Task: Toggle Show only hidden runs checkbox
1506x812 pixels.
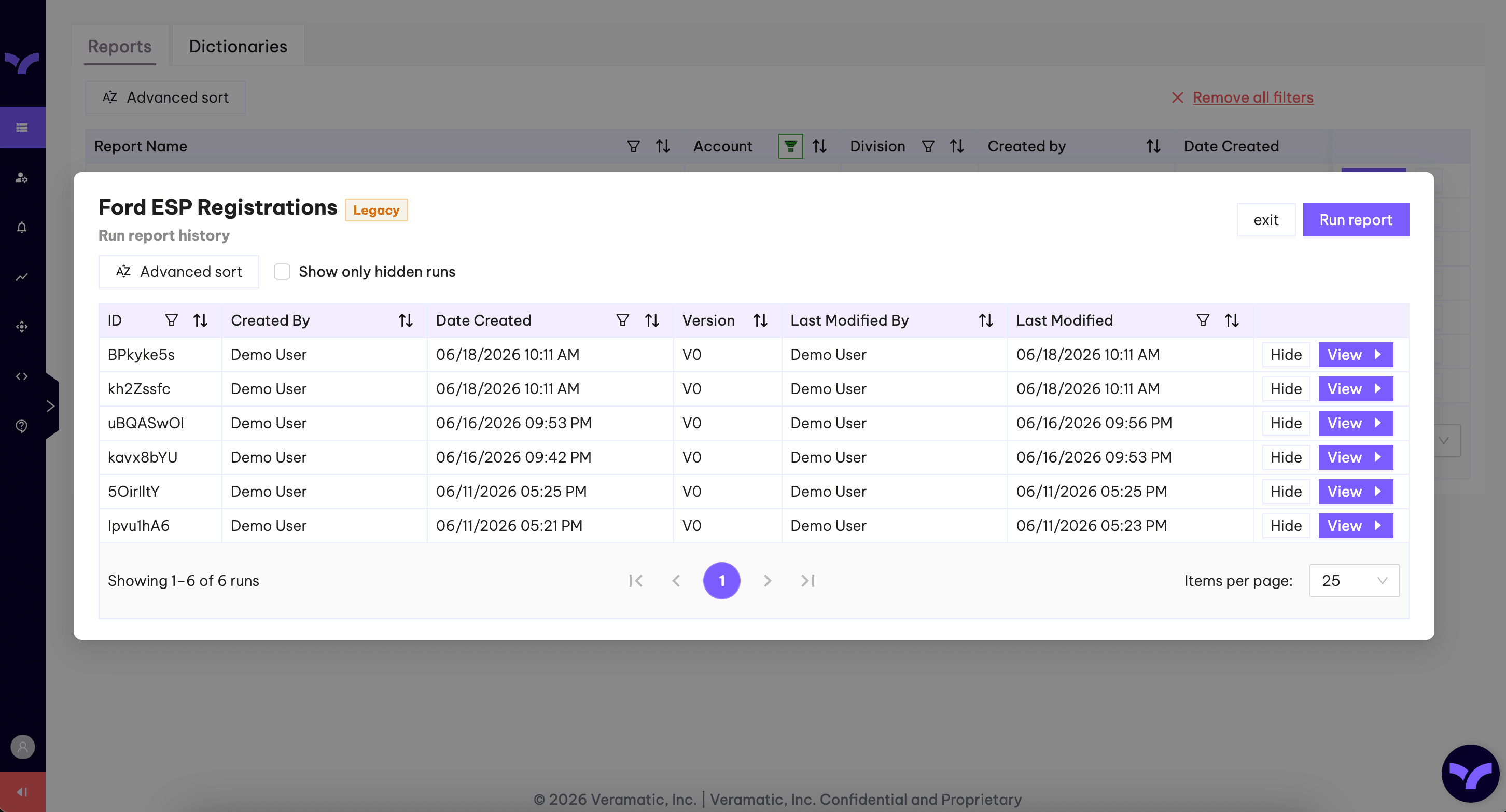Action: pos(282,272)
